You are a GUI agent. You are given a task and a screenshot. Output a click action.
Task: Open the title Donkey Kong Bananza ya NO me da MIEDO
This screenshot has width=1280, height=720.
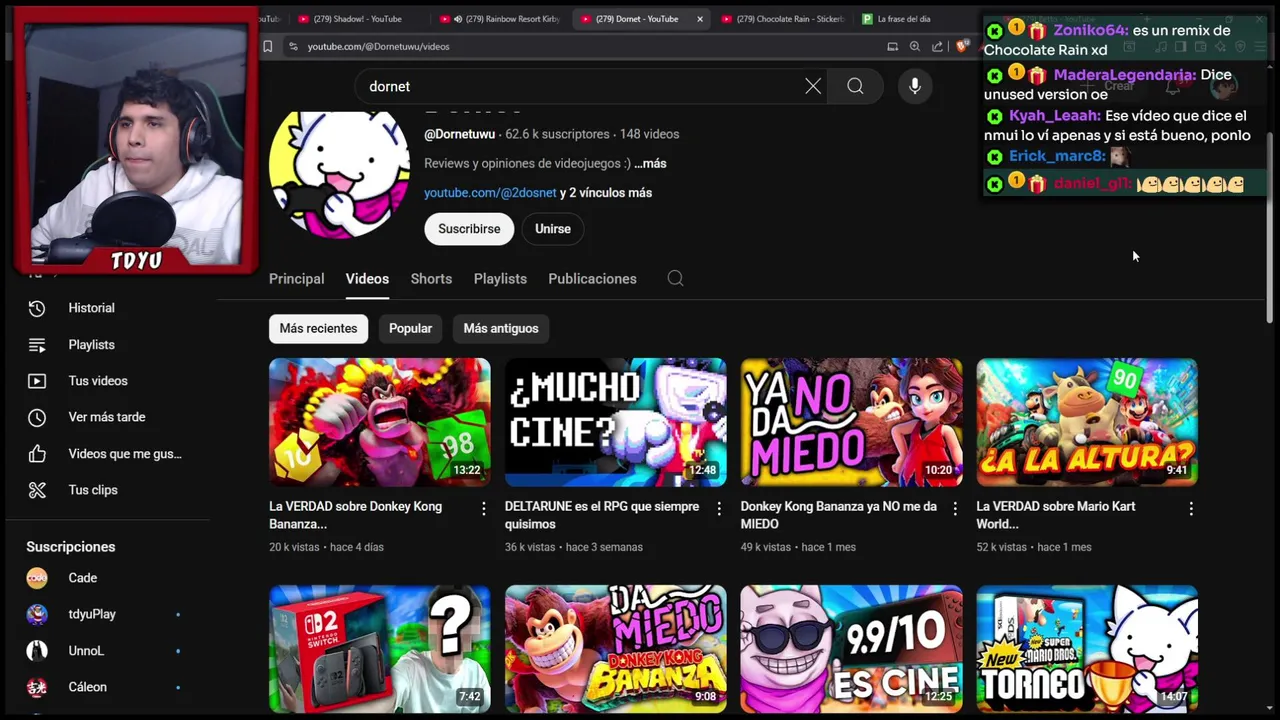[838, 515]
